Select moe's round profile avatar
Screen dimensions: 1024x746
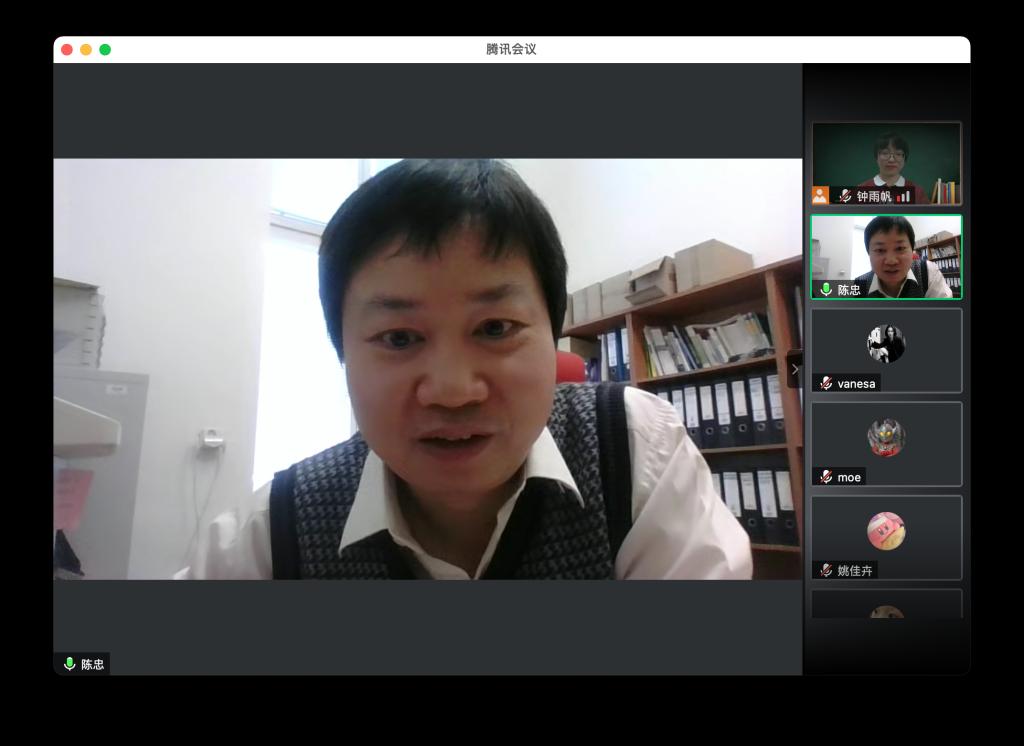[x=885, y=438]
